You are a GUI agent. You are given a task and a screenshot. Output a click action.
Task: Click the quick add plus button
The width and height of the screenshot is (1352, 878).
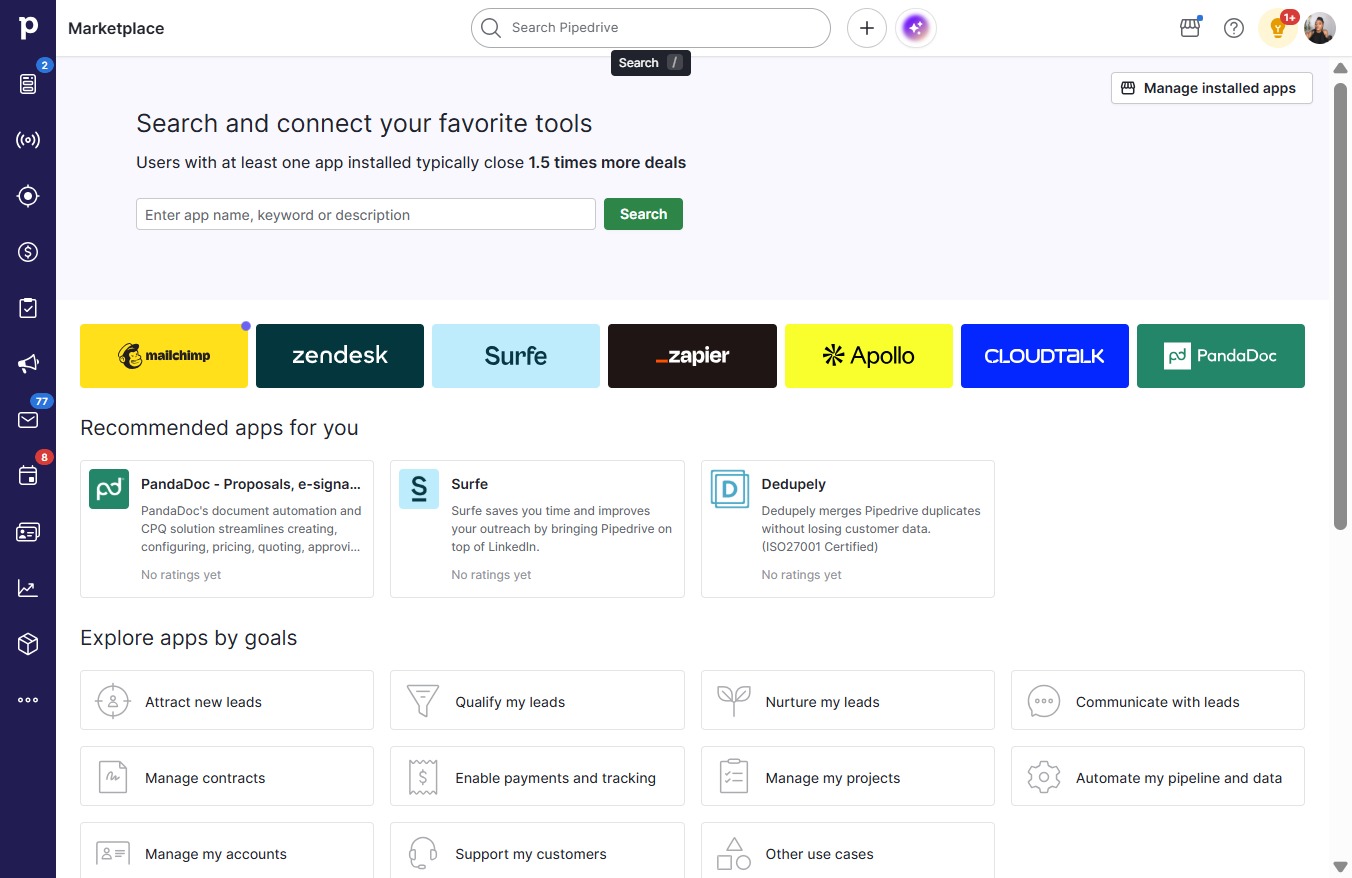point(867,28)
